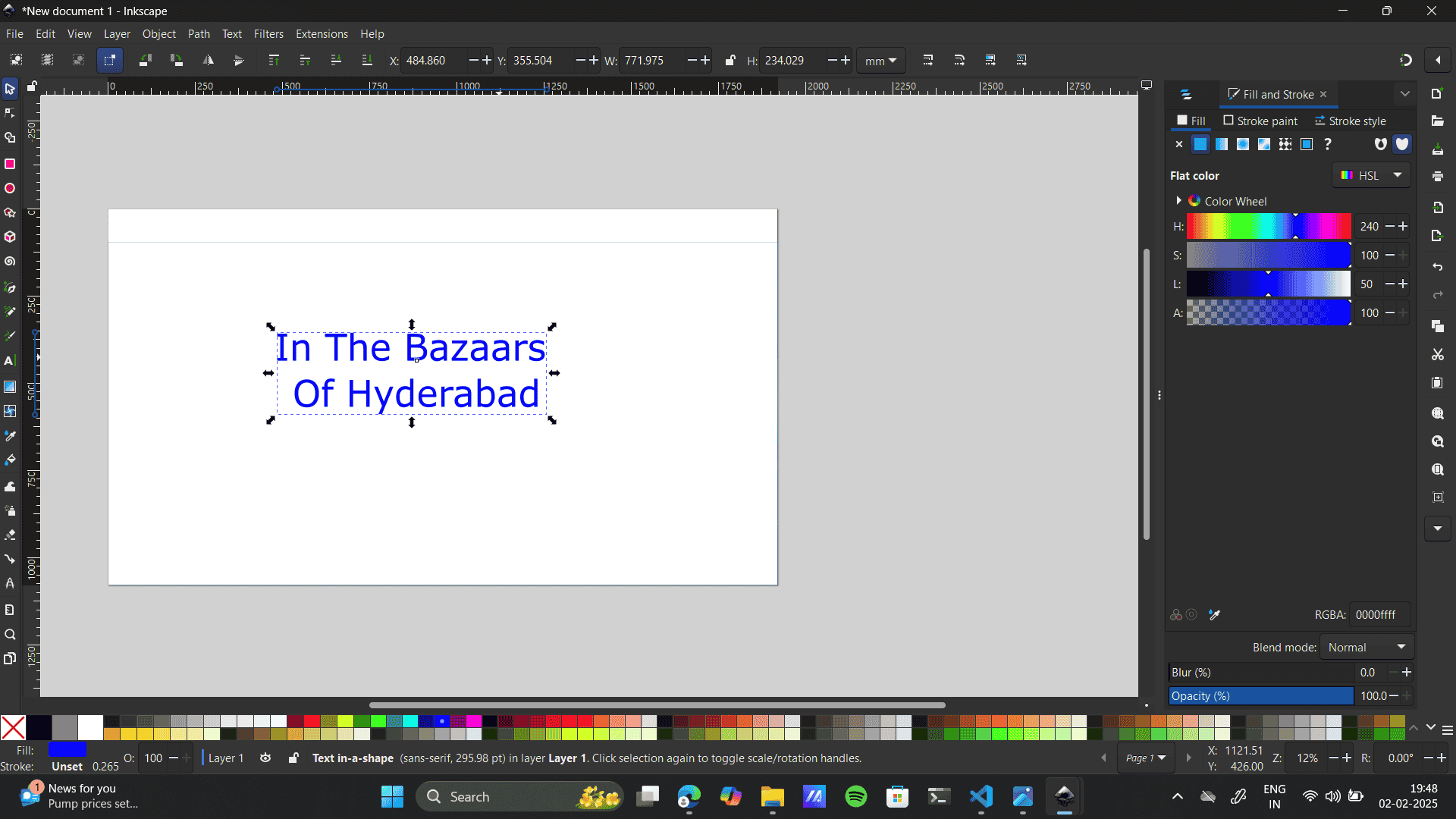Toggle scale rounded corners option

point(959,60)
